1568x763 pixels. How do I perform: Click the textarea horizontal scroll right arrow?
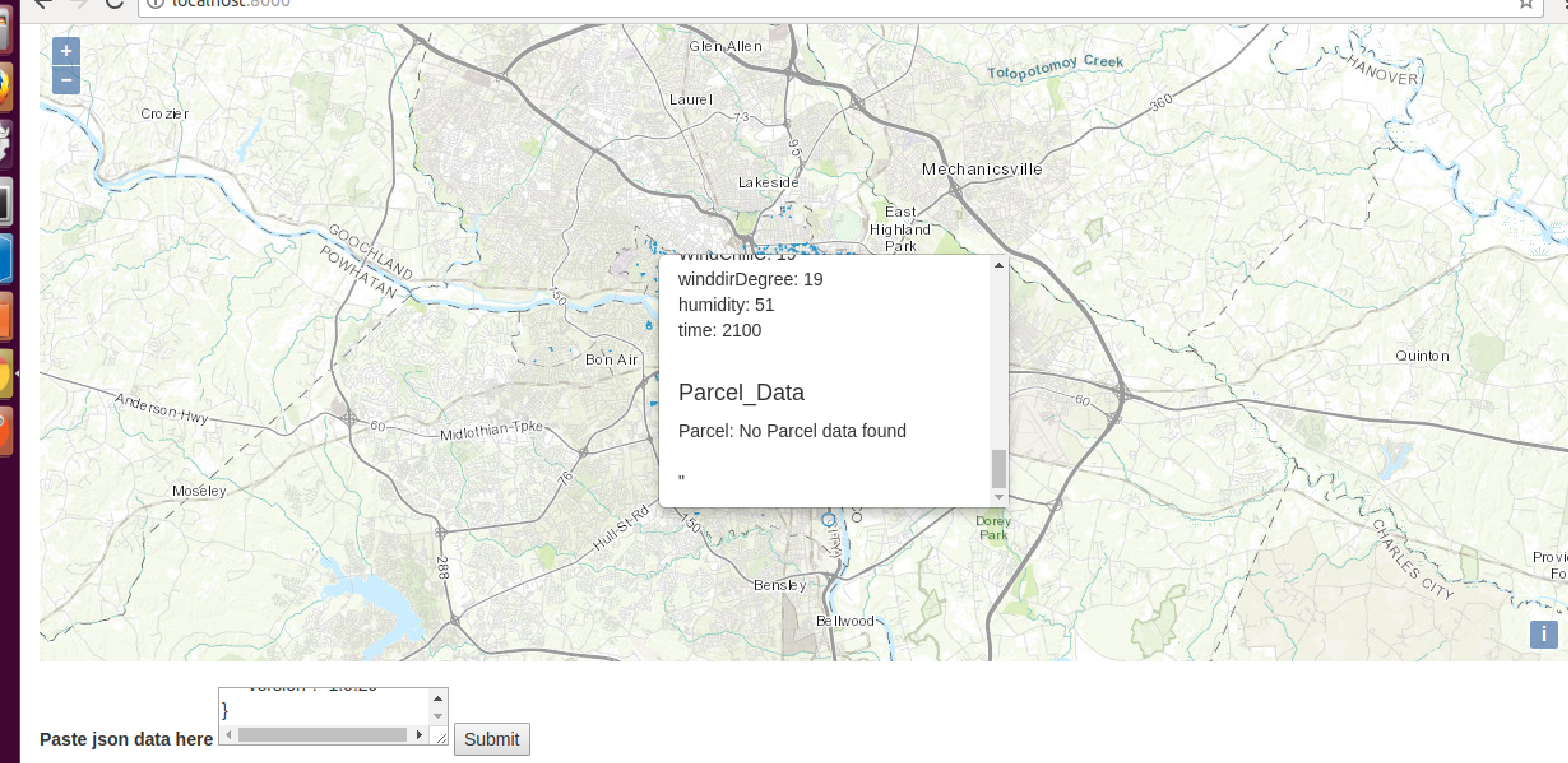419,735
